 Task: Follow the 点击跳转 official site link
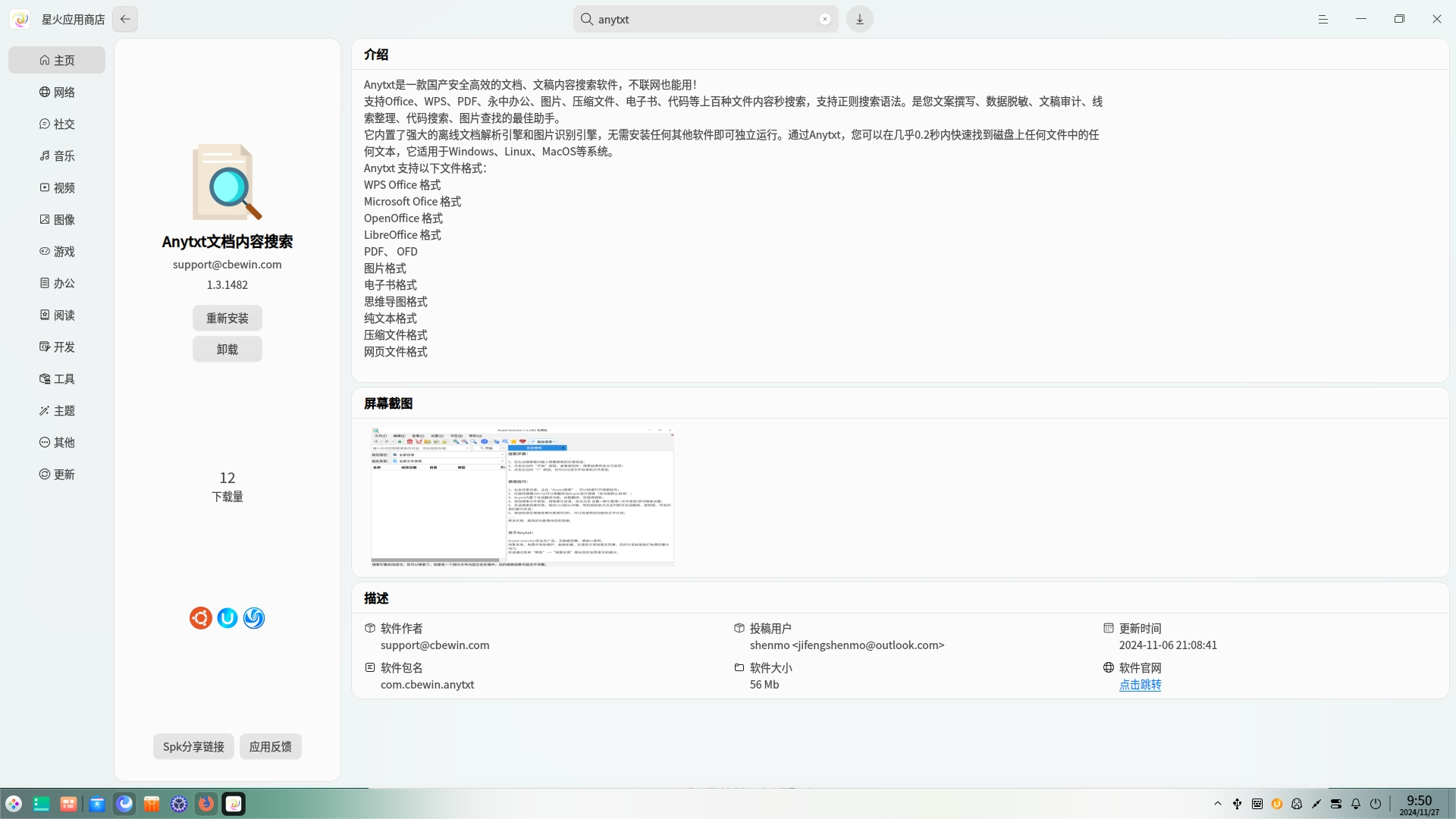pyautogui.click(x=1140, y=684)
